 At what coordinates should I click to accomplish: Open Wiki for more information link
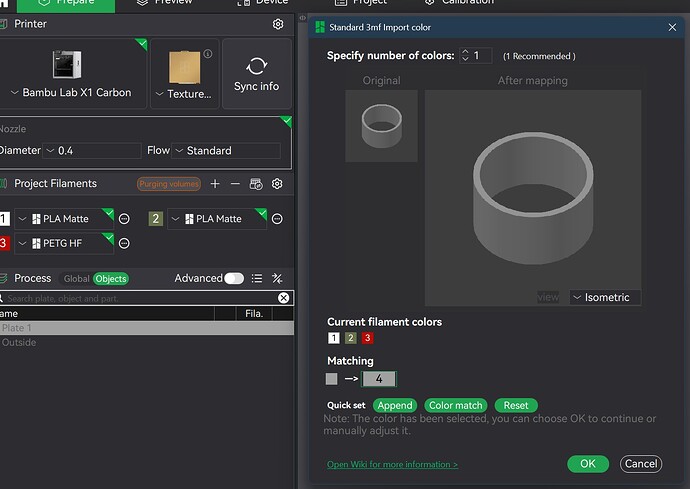pos(392,464)
